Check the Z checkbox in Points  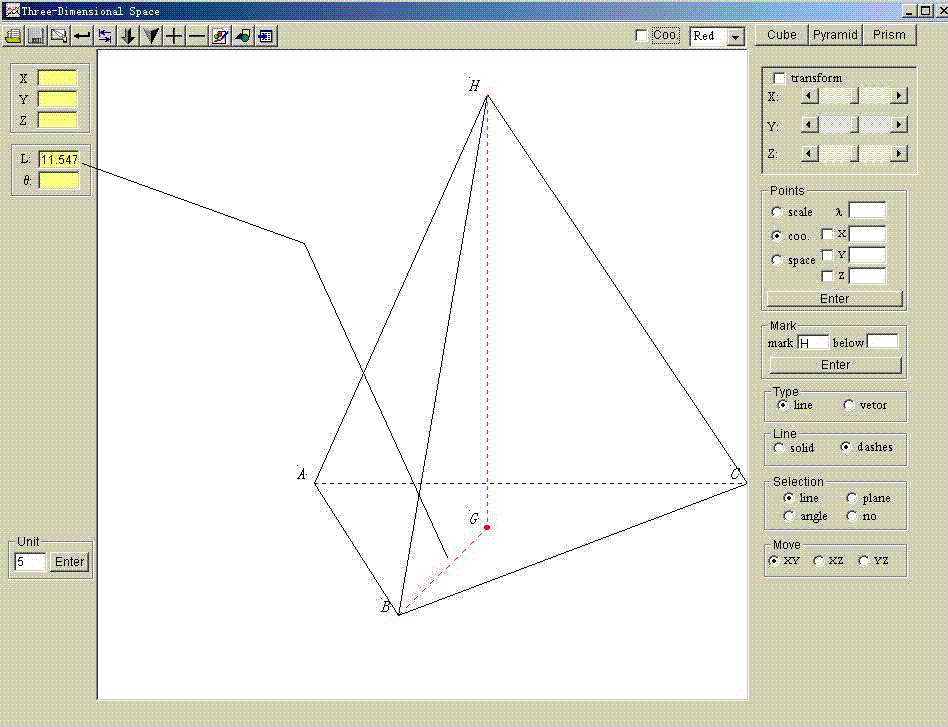[827, 276]
